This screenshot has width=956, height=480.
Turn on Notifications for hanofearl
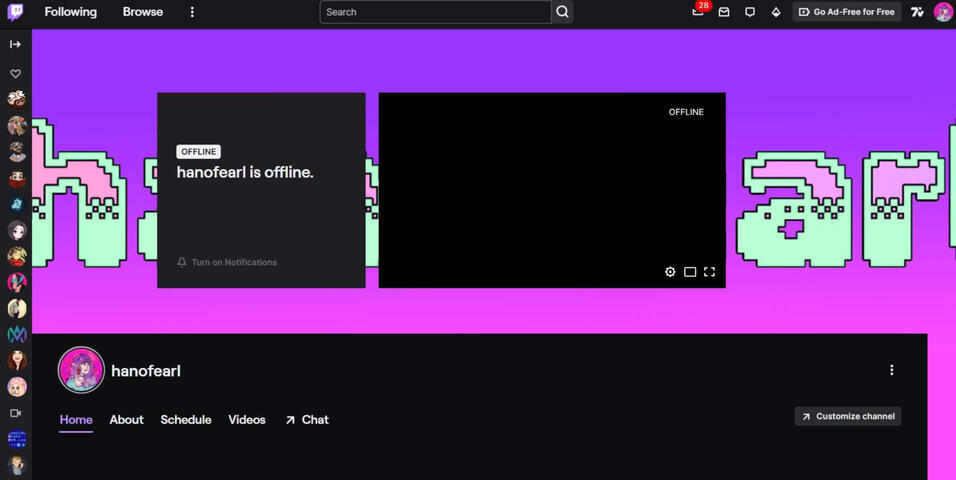point(227,262)
